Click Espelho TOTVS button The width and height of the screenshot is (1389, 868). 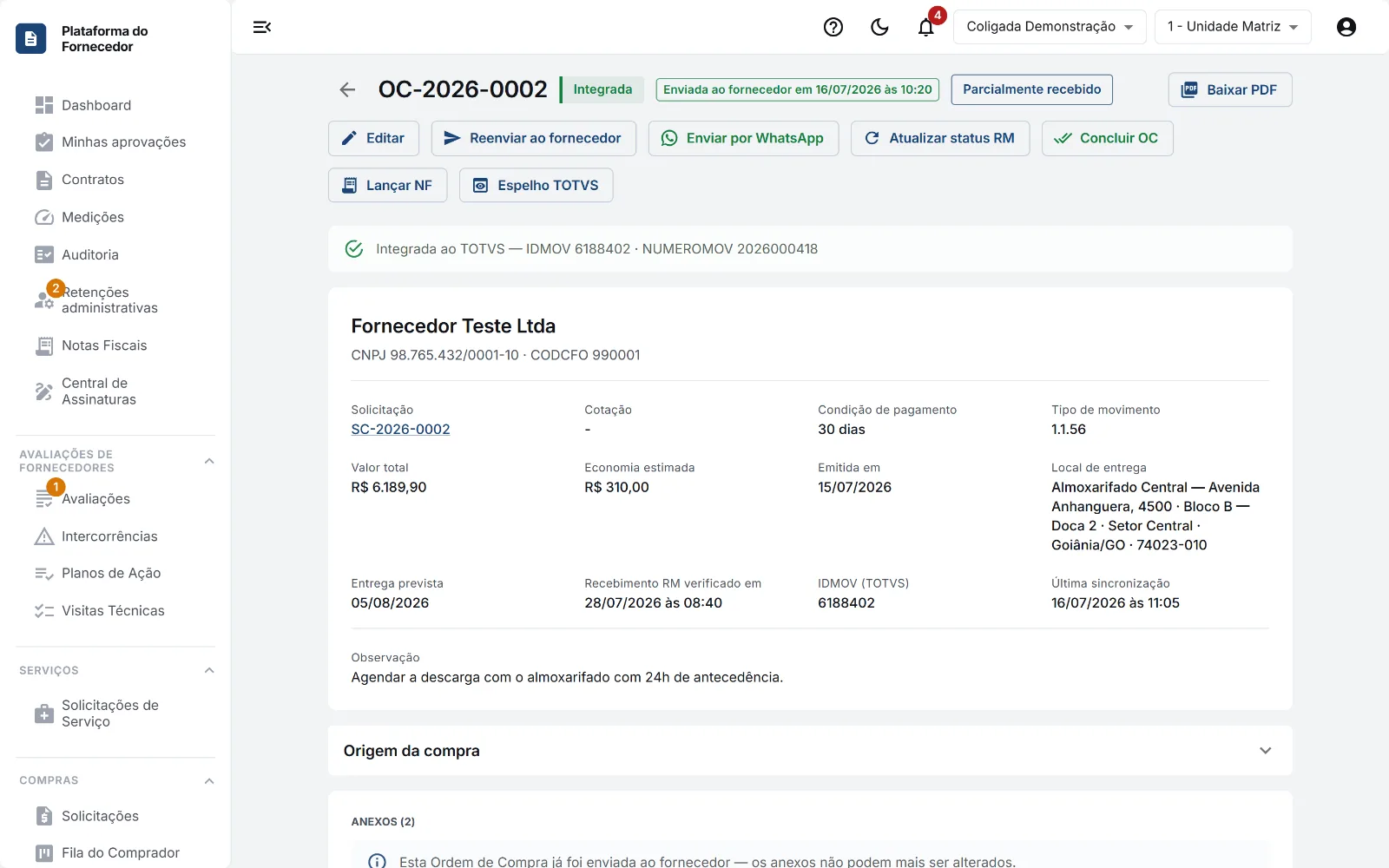[536, 185]
